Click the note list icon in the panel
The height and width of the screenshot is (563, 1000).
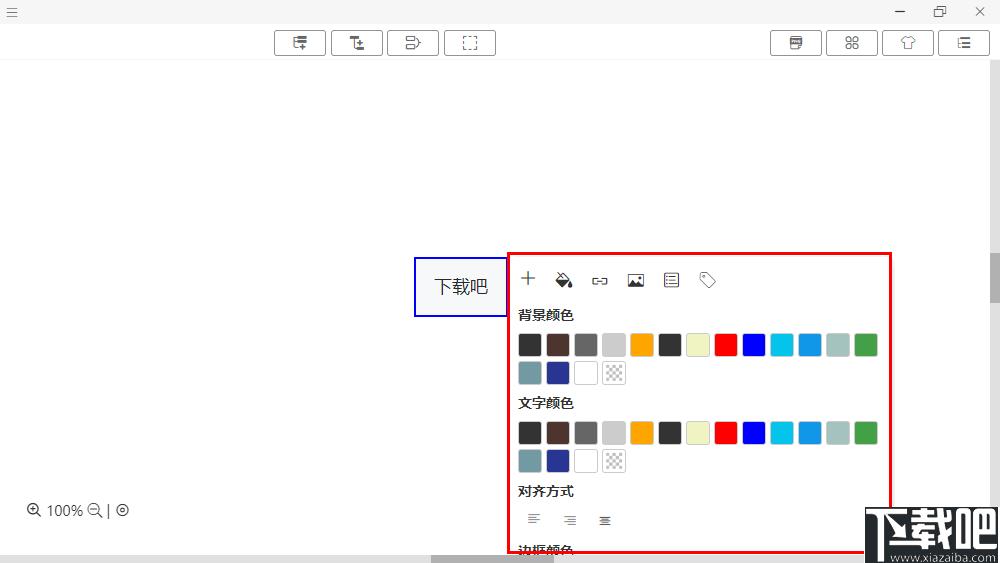click(x=672, y=280)
